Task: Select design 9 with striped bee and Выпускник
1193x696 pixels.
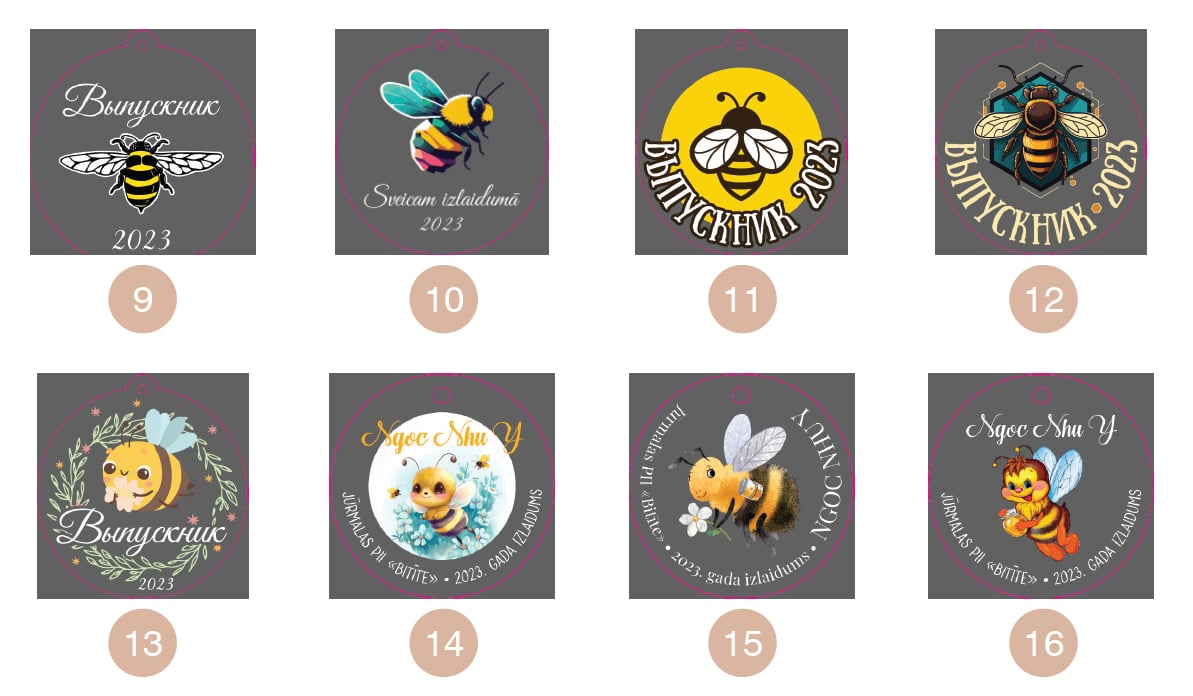Action: click(x=143, y=141)
